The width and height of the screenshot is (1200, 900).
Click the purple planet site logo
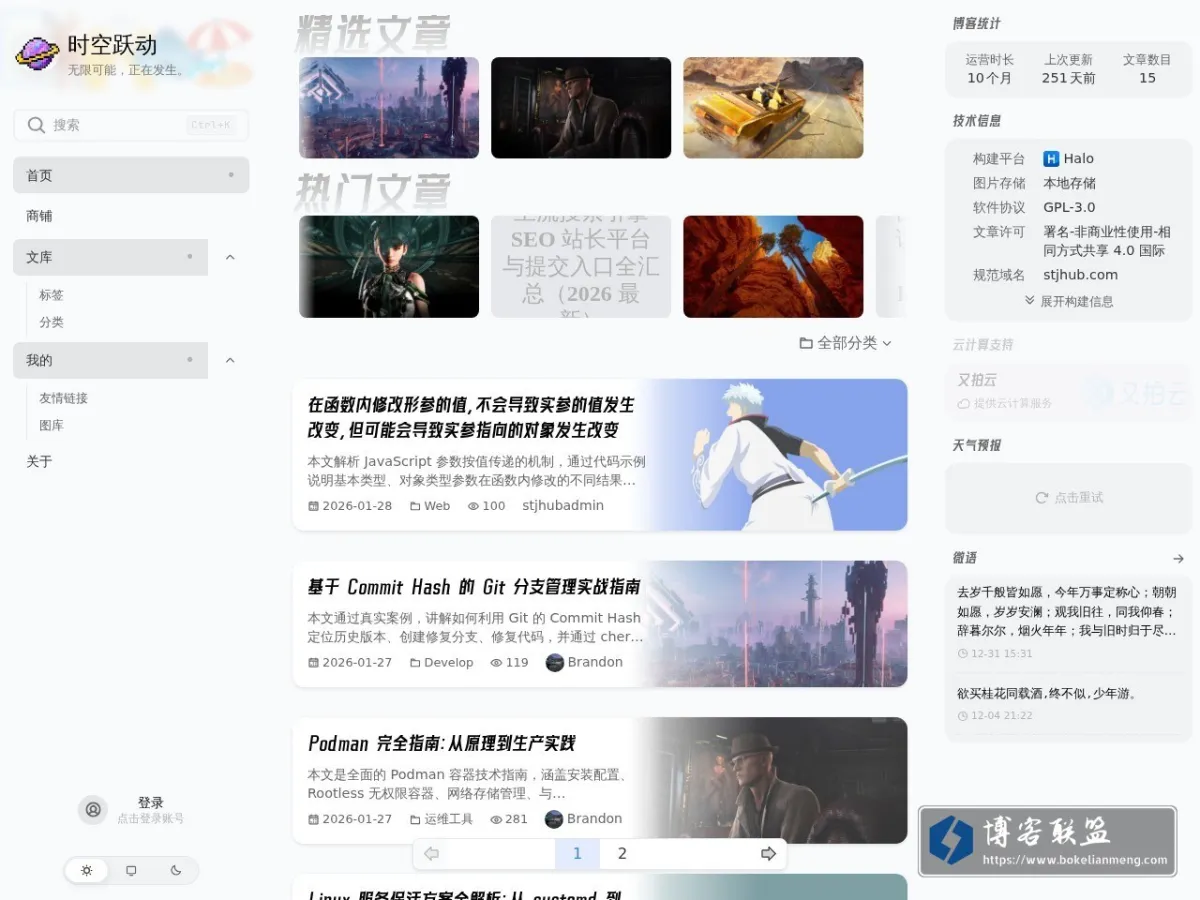click(x=37, y=53)
